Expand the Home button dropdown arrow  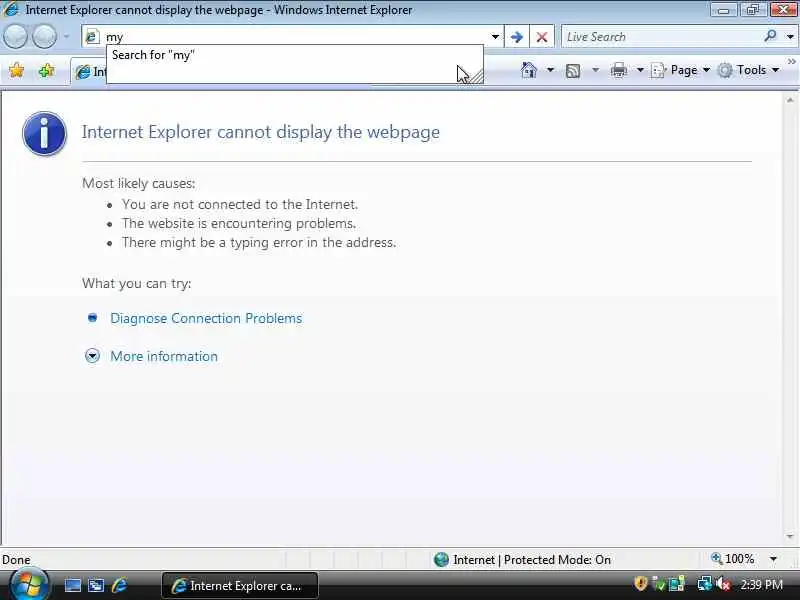[551, 70]
